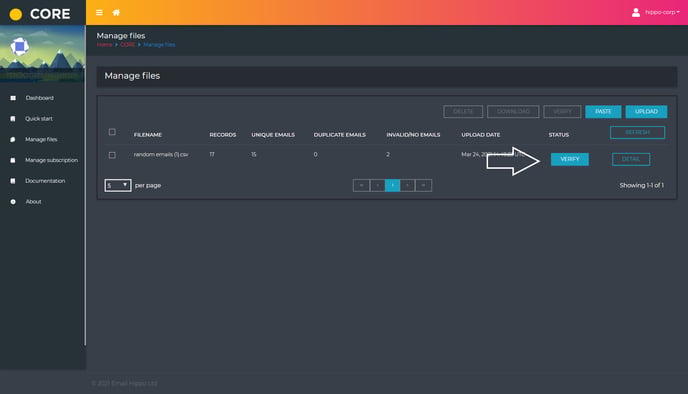This screenshot has width=688, height=394.
Task: Follow the CORE breadcrumb link
Action: coord(128,45)
